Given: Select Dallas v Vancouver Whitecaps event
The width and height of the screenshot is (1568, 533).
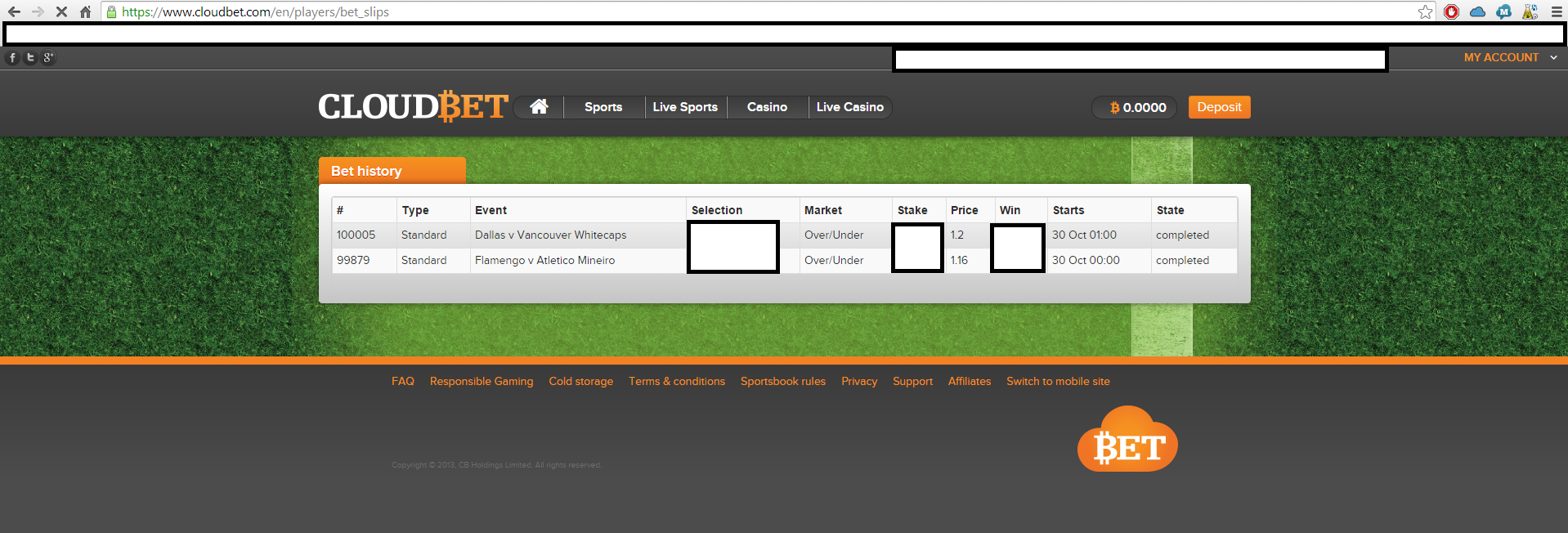Looking at the screenshot, I should 550,235.
